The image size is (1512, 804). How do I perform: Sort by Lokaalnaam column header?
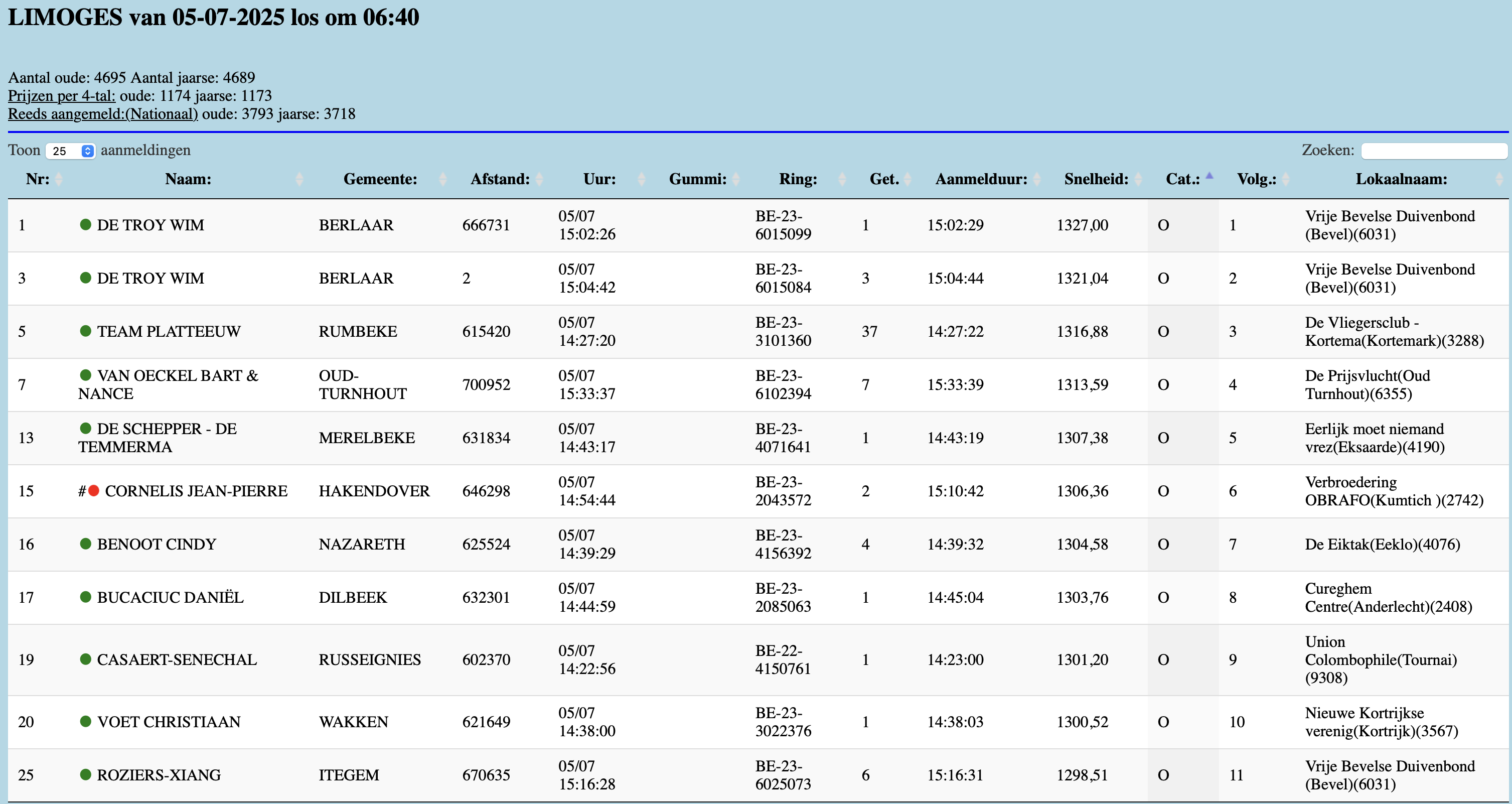pos(1401,179)
